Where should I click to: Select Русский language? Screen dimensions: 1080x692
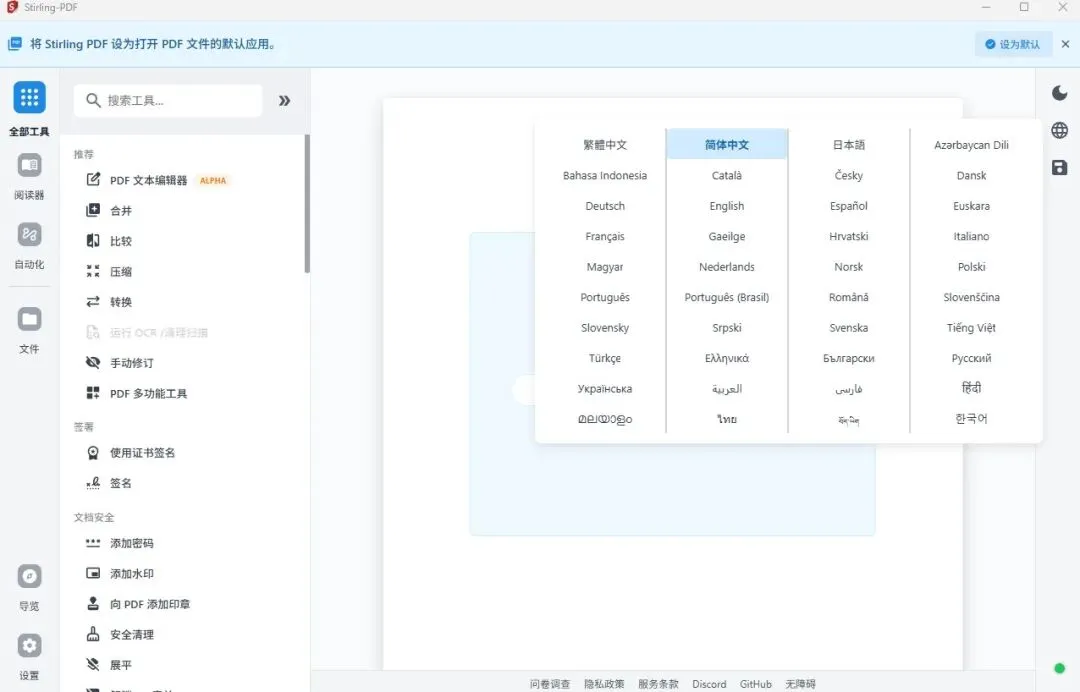(x=971, y=358)
